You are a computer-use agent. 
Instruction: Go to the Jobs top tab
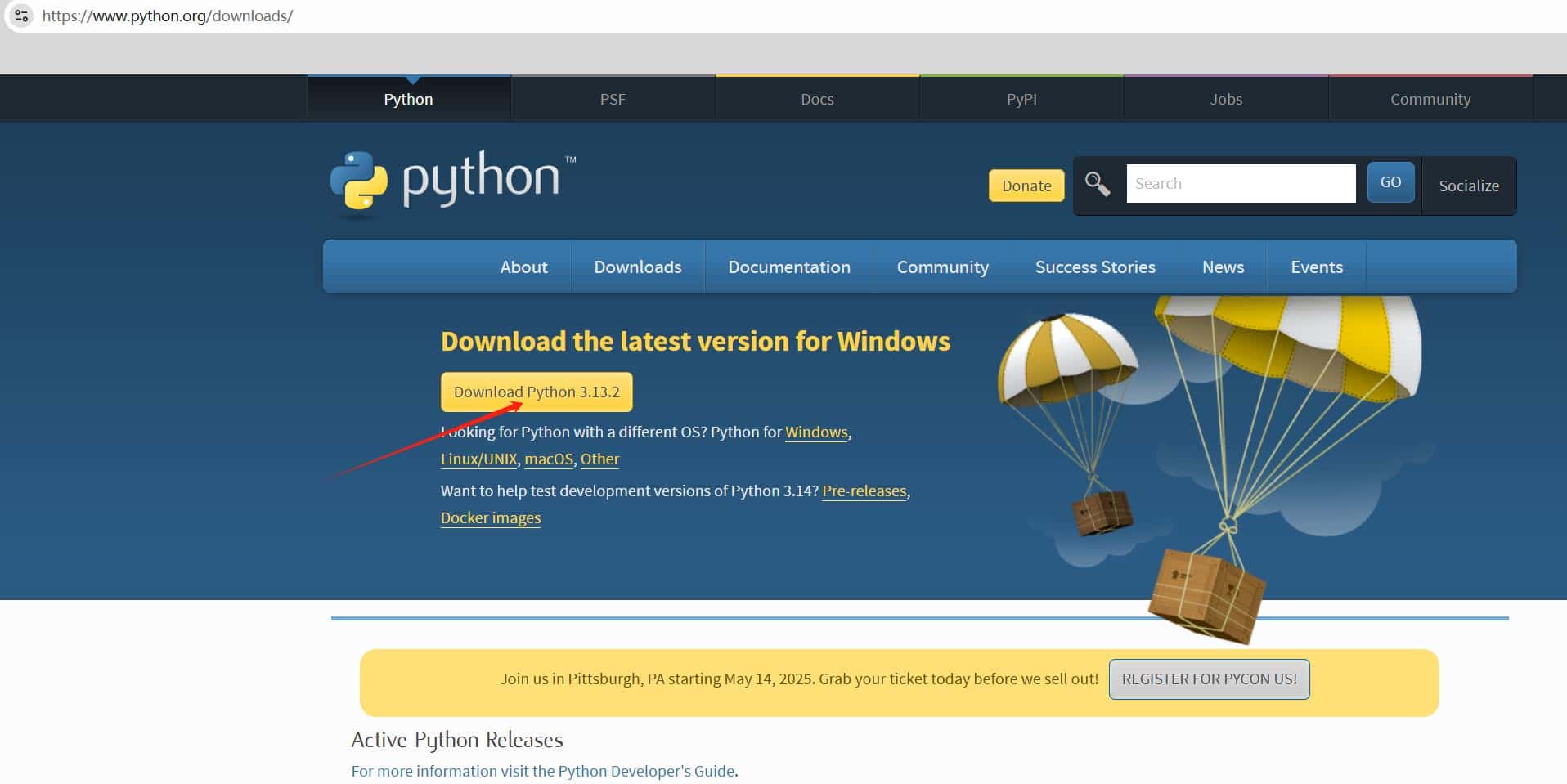[1226, 99]
